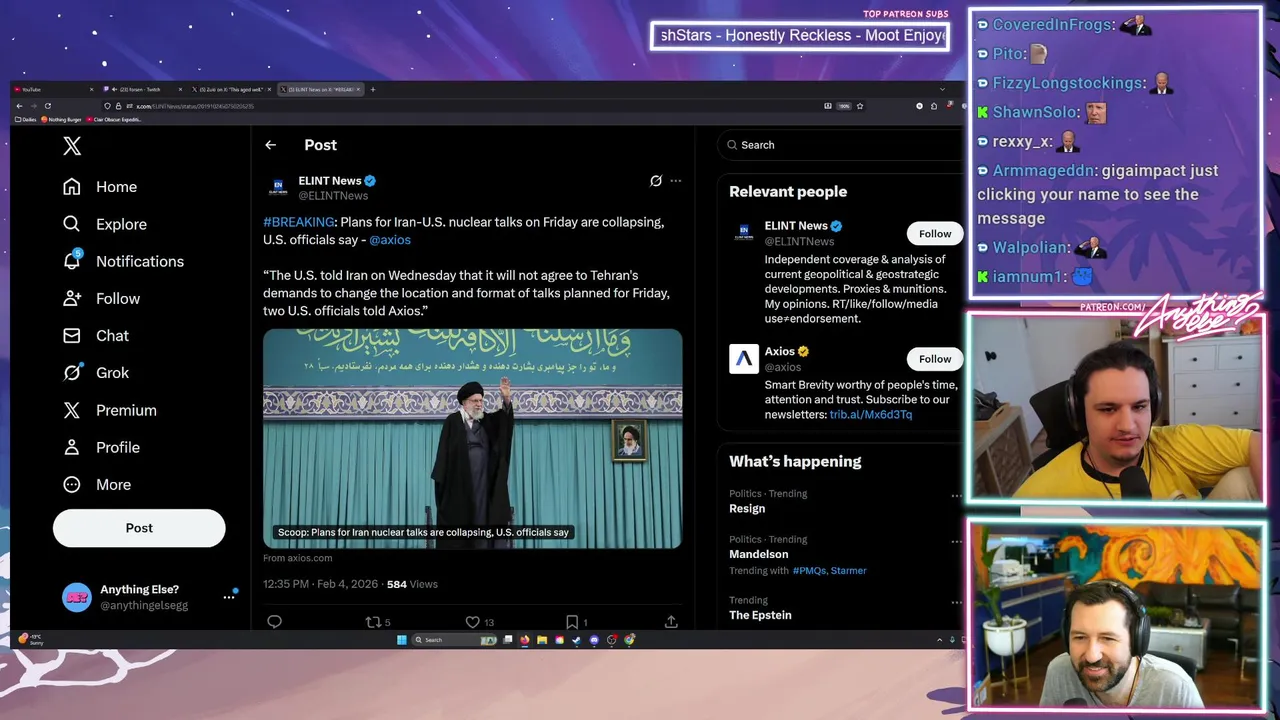
Task: Like the post with heart icon
Action: [472, 621]
